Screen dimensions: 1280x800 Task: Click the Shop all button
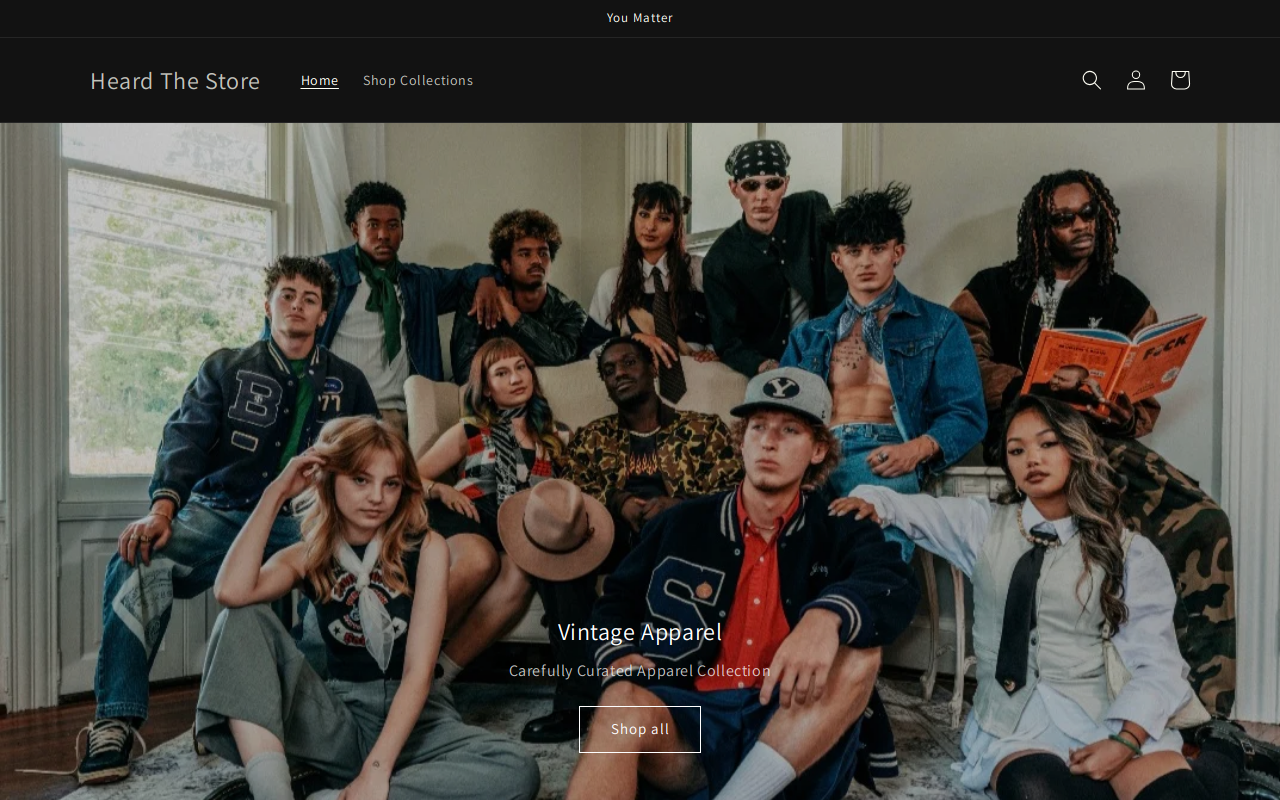coord(640,729)
